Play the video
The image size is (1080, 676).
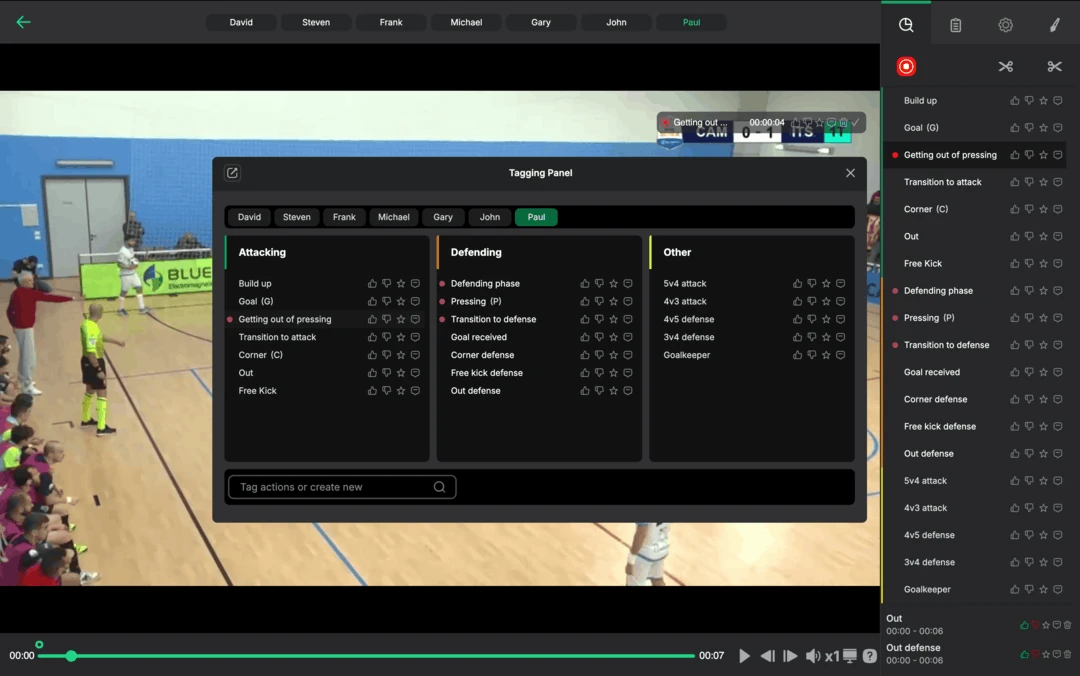[x=745, y=655]
